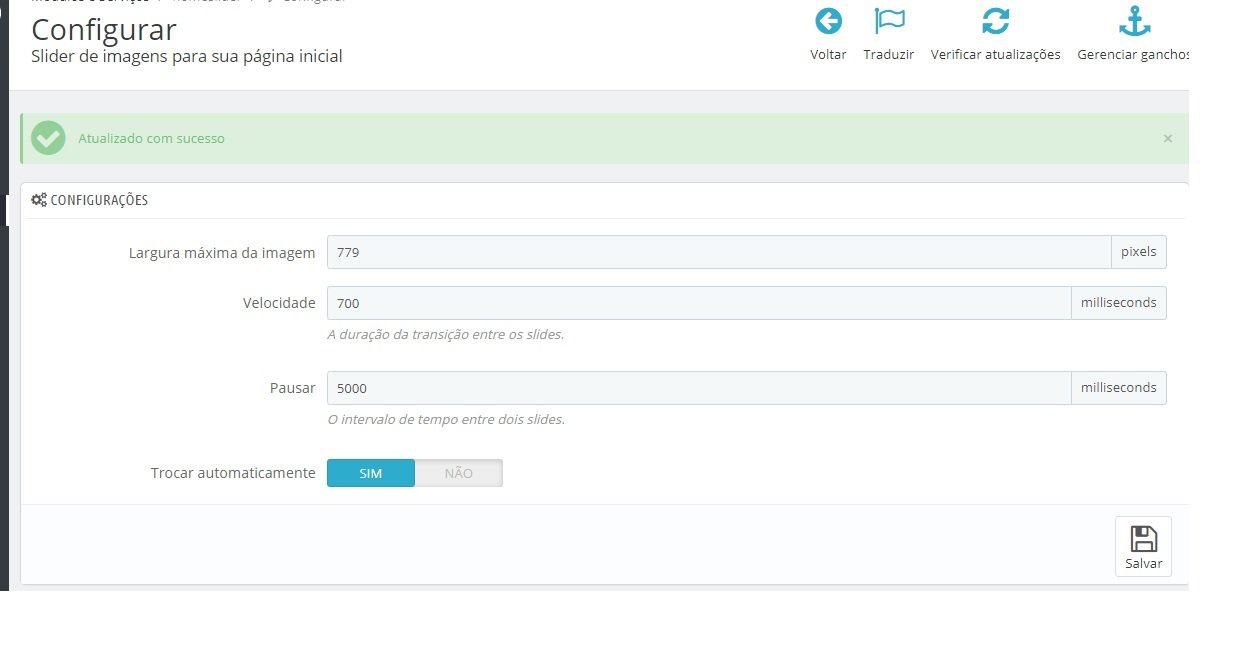
Task: Click the 'Largura máxima da imagem' label
Action: point(222,253)
